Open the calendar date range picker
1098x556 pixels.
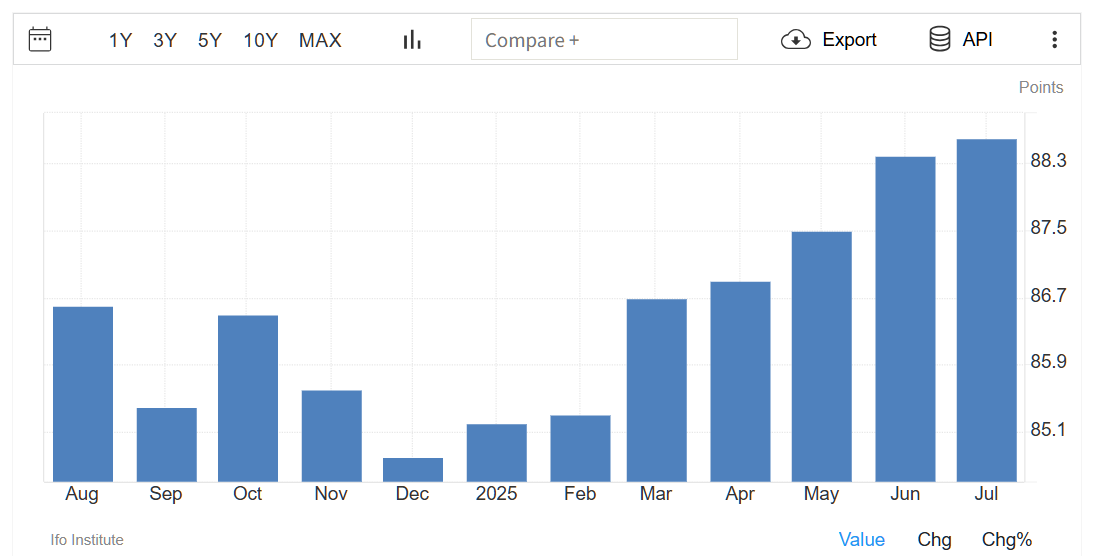pyautogui.click(x=40, y=40)
